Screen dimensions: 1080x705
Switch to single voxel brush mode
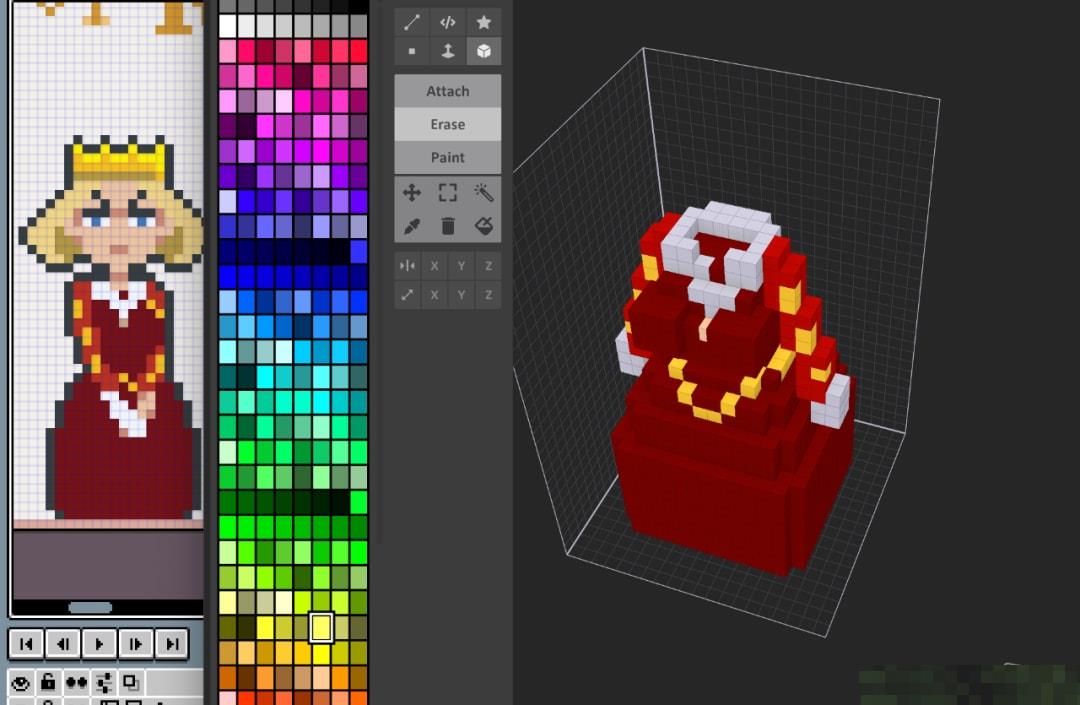click(412, 51)
